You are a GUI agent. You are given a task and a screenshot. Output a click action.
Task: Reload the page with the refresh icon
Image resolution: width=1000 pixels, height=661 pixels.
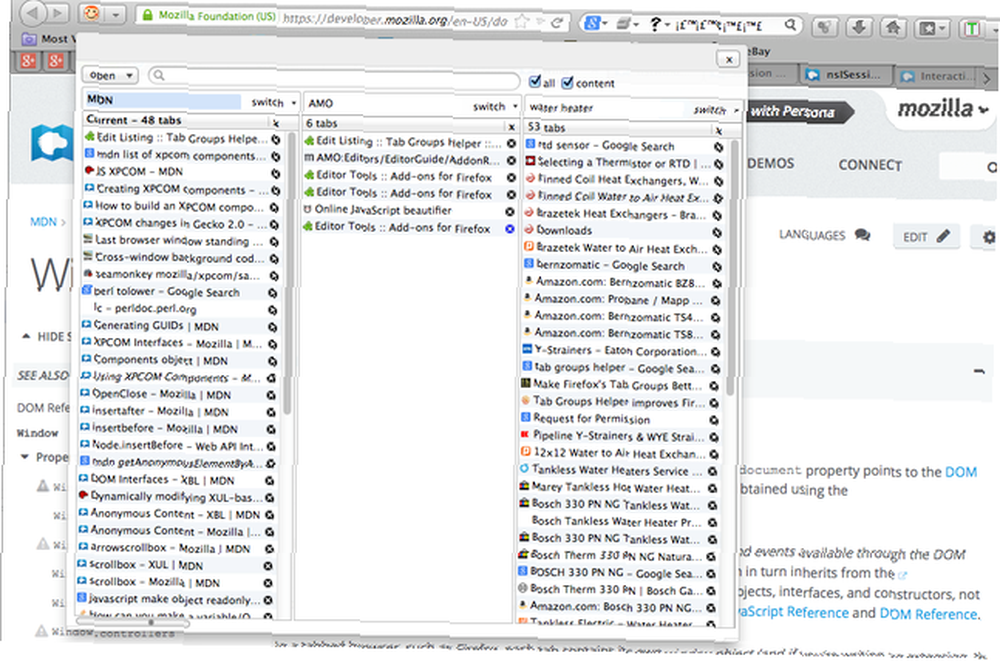click(x=556, y=23)
